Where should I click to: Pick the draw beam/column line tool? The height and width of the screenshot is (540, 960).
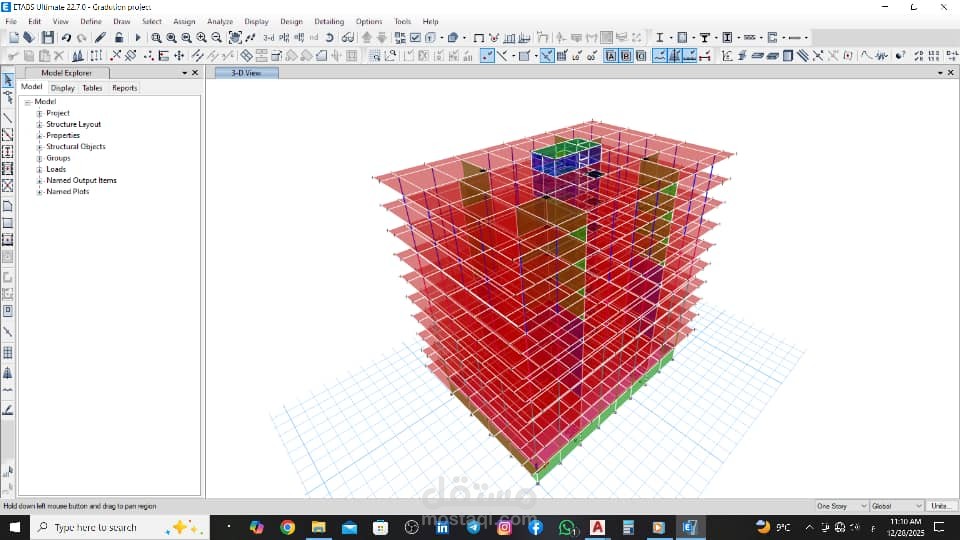pyautogui.click(x=7, y=118)
